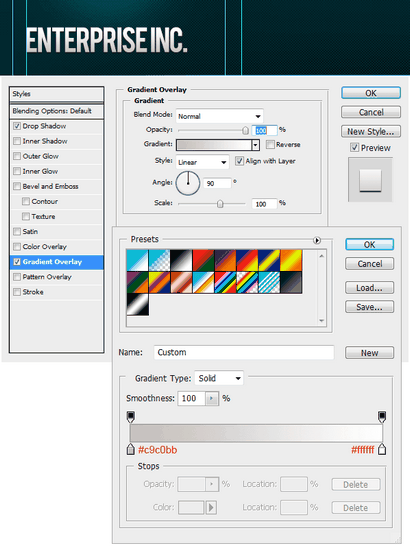Select the left opacity stop above gradient
The width and height of the screenshot is (410, 555).
pyautogui.click(x=131, y=417)
